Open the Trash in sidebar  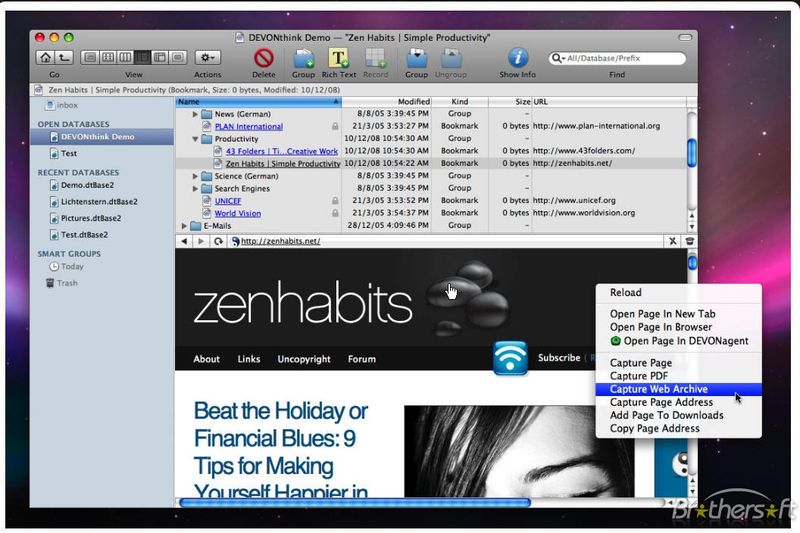[x=62, y=283]
